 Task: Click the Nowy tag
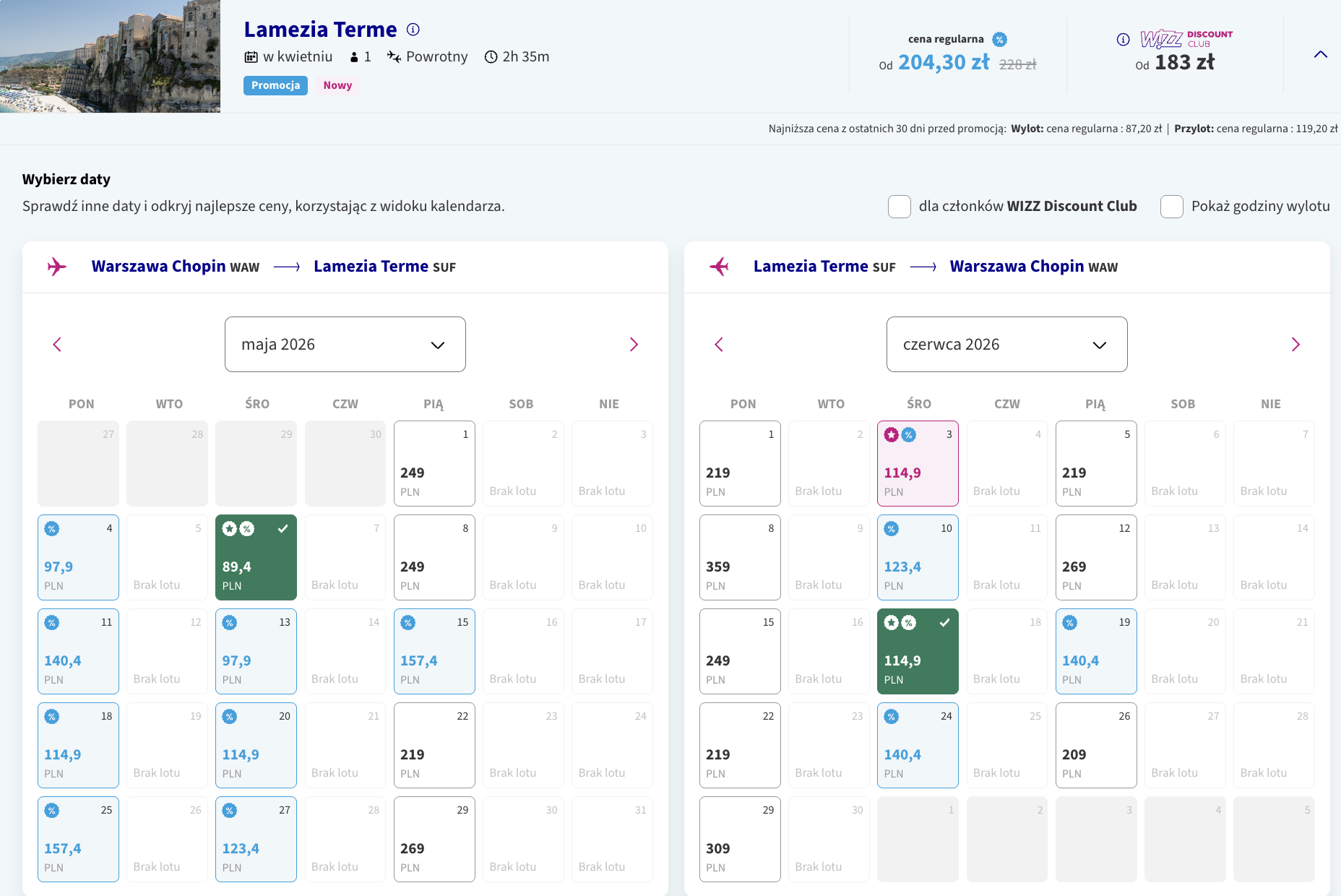(337, 85)
